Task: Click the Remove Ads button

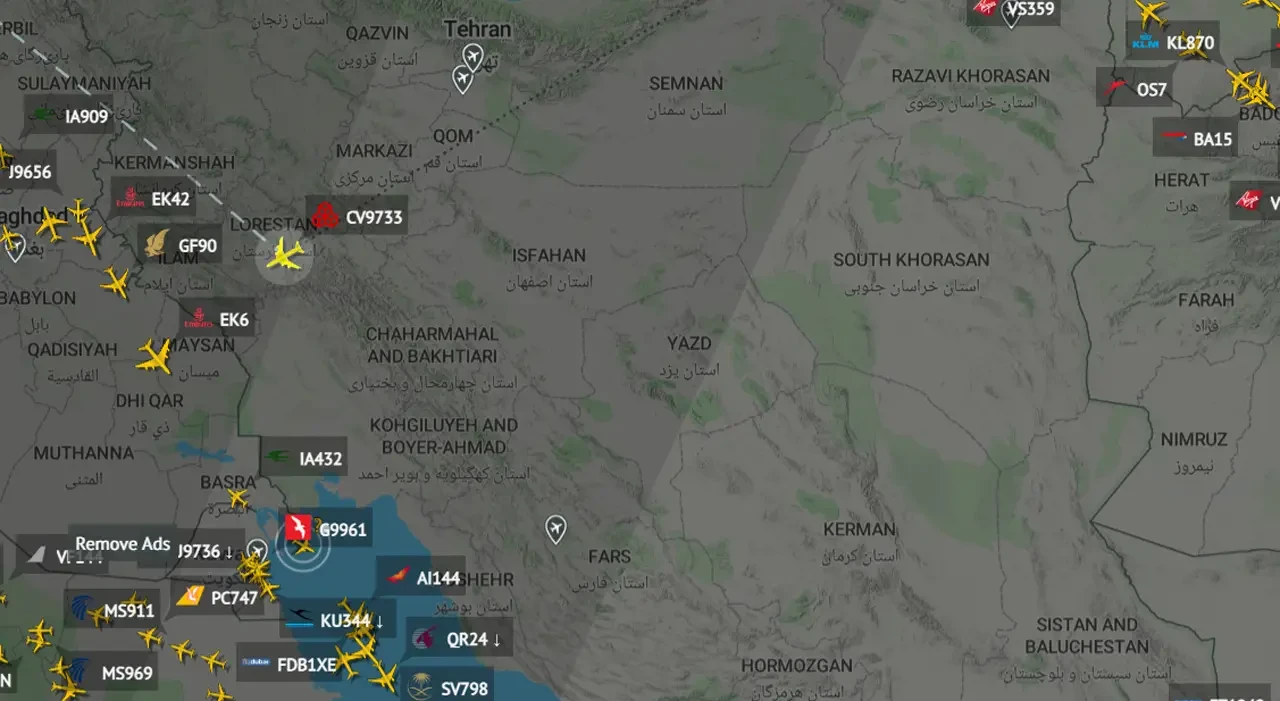Action: (123, 544)
